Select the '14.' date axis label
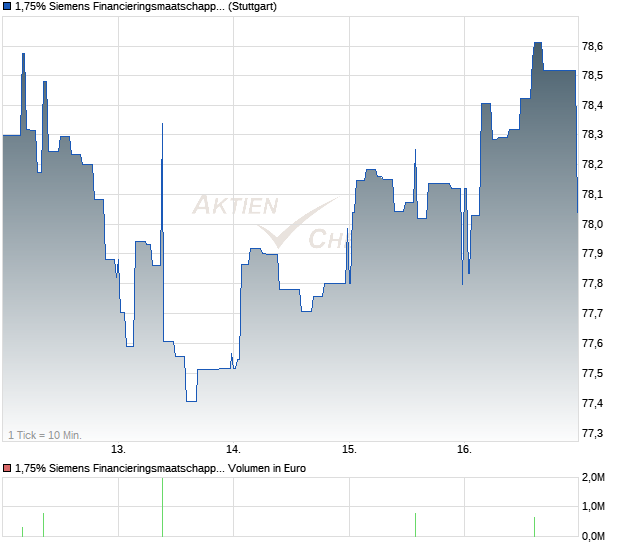 [233, 449]
